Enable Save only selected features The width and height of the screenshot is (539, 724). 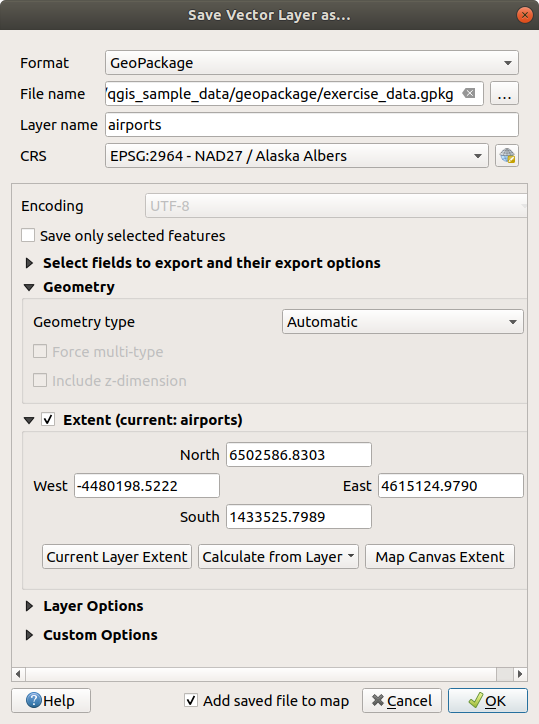[x=28, y=235]
